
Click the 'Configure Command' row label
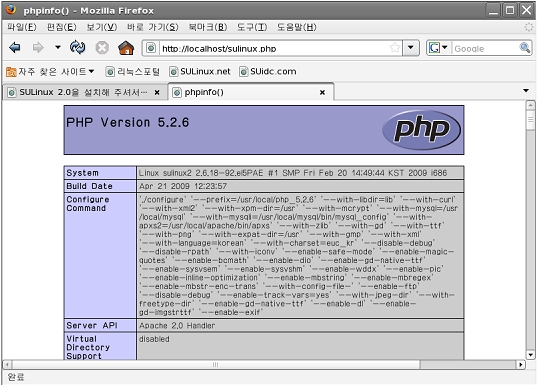[88, 204]
